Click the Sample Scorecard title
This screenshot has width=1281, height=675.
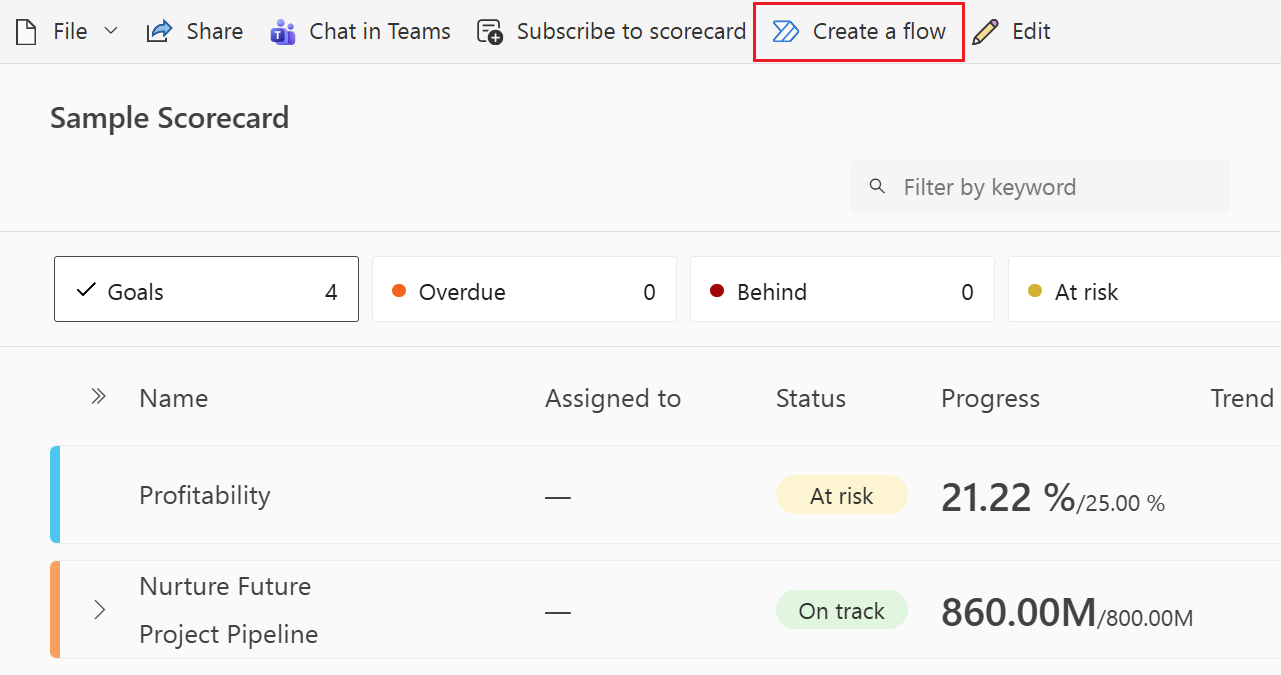(x=169, y=117)
